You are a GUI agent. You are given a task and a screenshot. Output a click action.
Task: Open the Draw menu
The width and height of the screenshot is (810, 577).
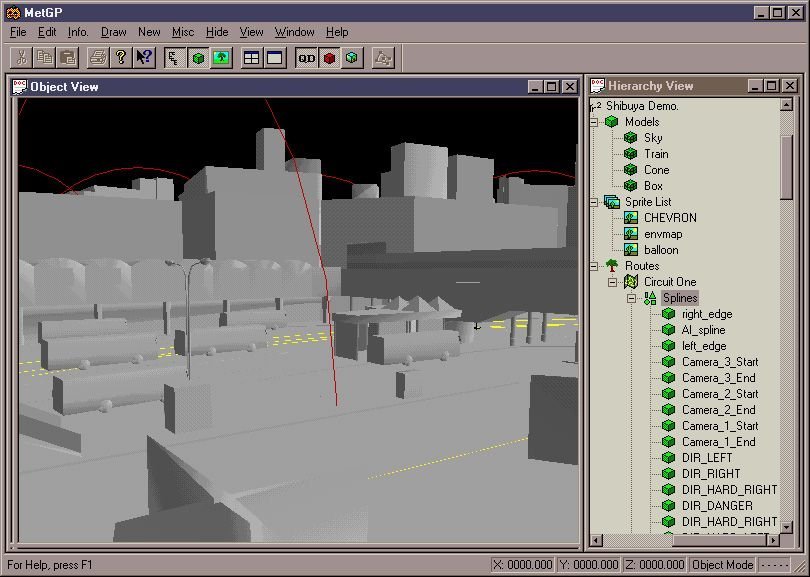(114, 32)
